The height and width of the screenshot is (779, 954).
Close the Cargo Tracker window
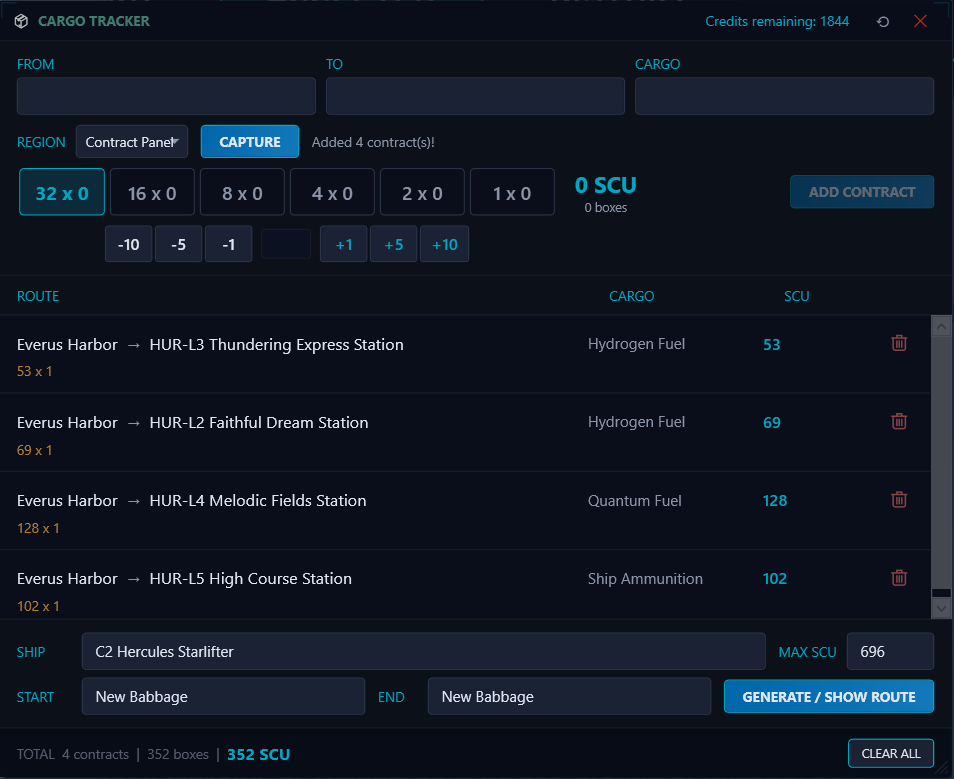click(920, 21)
